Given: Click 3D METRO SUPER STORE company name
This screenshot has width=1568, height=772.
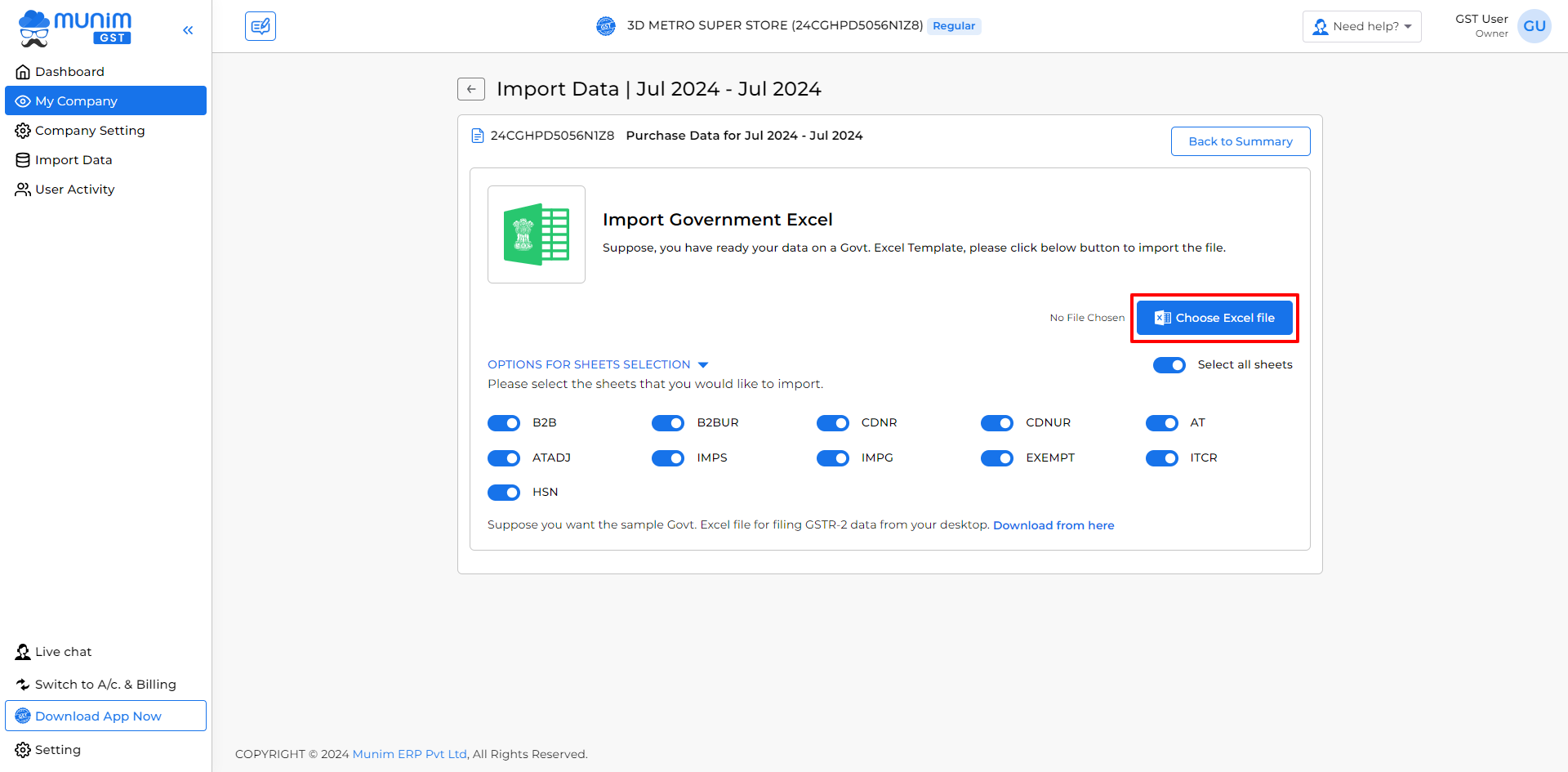Looking at the screenshot, I should pos(775,25).
